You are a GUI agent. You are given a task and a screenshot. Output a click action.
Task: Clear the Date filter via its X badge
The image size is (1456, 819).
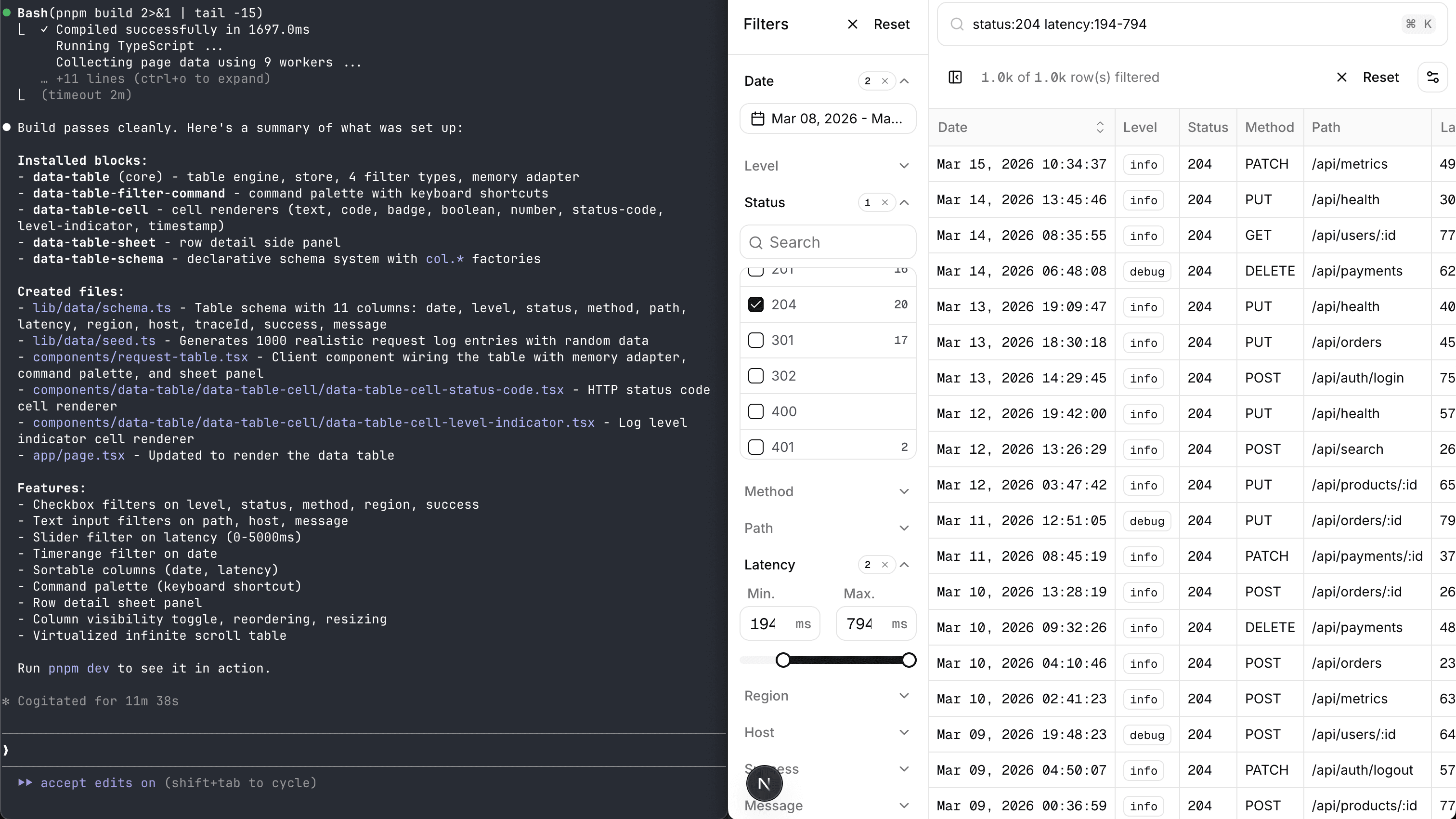(x=884, y=81)
